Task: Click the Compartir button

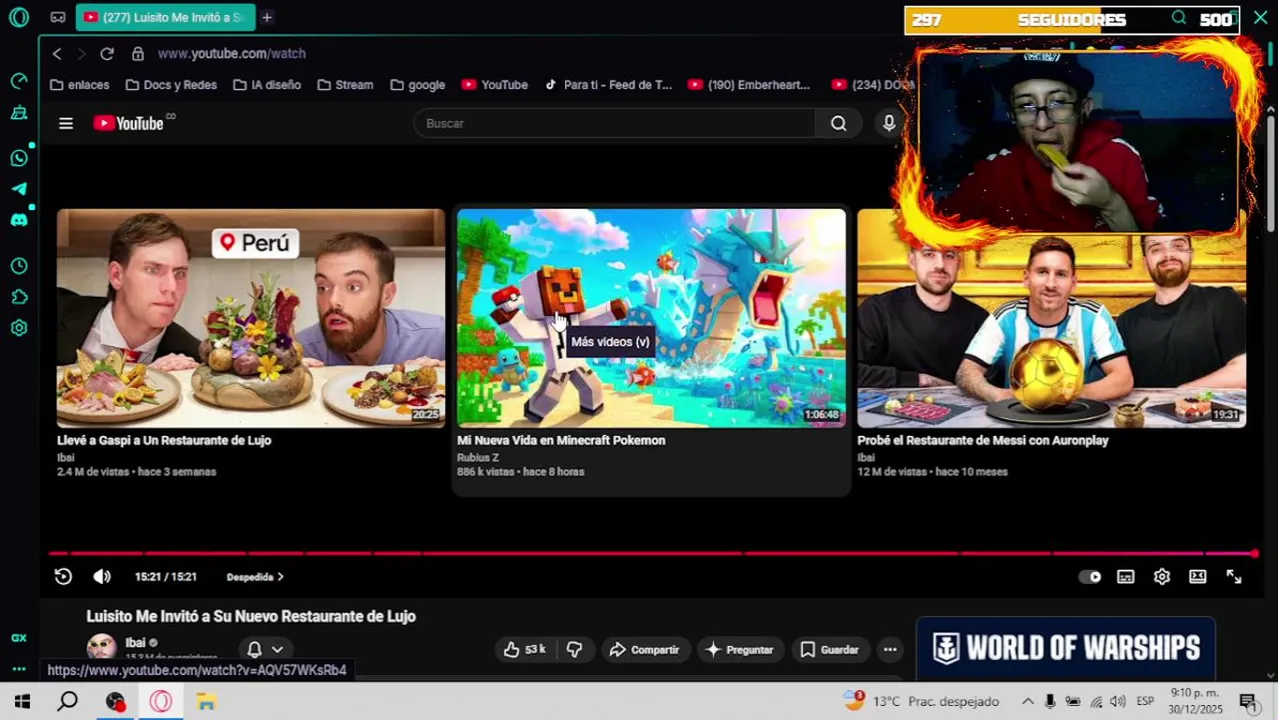Action: coord(644,650)
